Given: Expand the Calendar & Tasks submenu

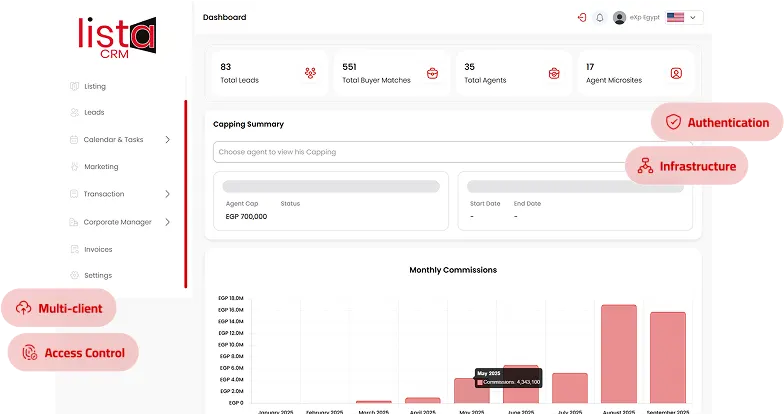Looking at the screenshot, I should 167,140.
